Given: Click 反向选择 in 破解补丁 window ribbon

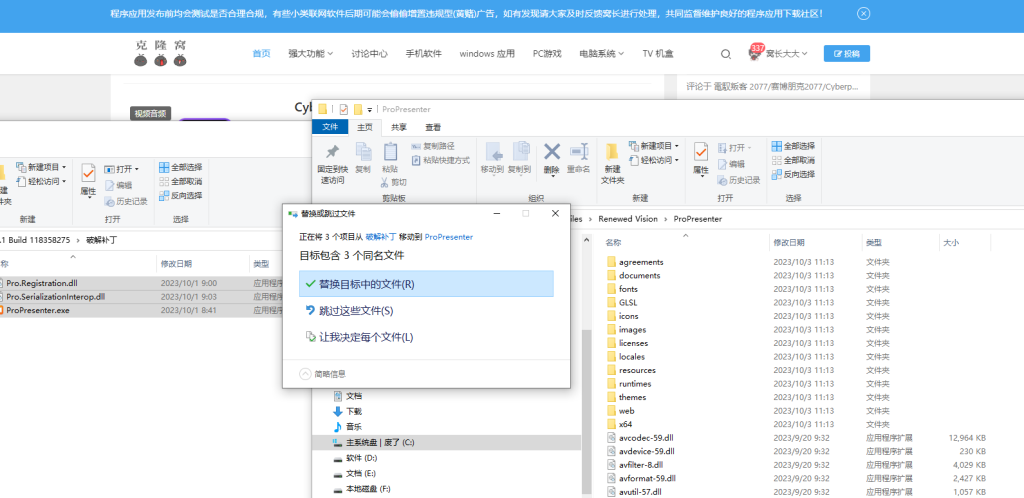Looking at the screenshot, I should (x=181, y=196).
